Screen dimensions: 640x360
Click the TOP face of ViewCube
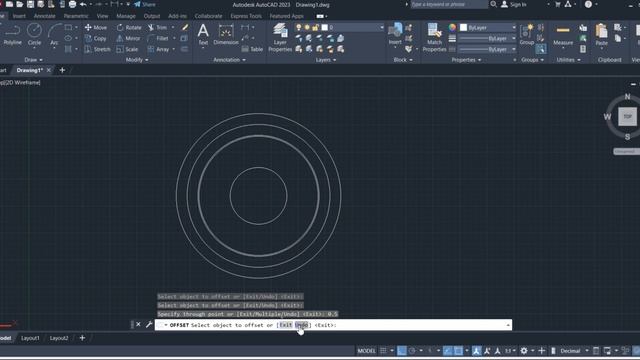point(627,116)
